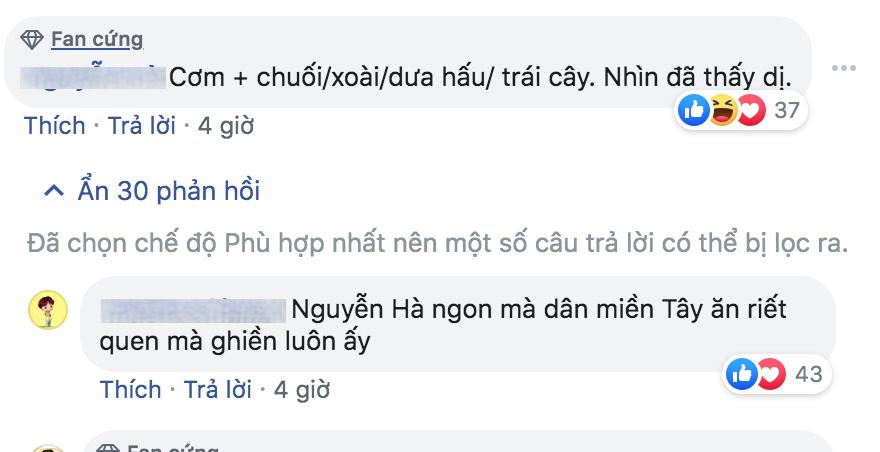Click the 4 giờ timestamp on top comment
880x452 pixels.
[x=226, y=125]
